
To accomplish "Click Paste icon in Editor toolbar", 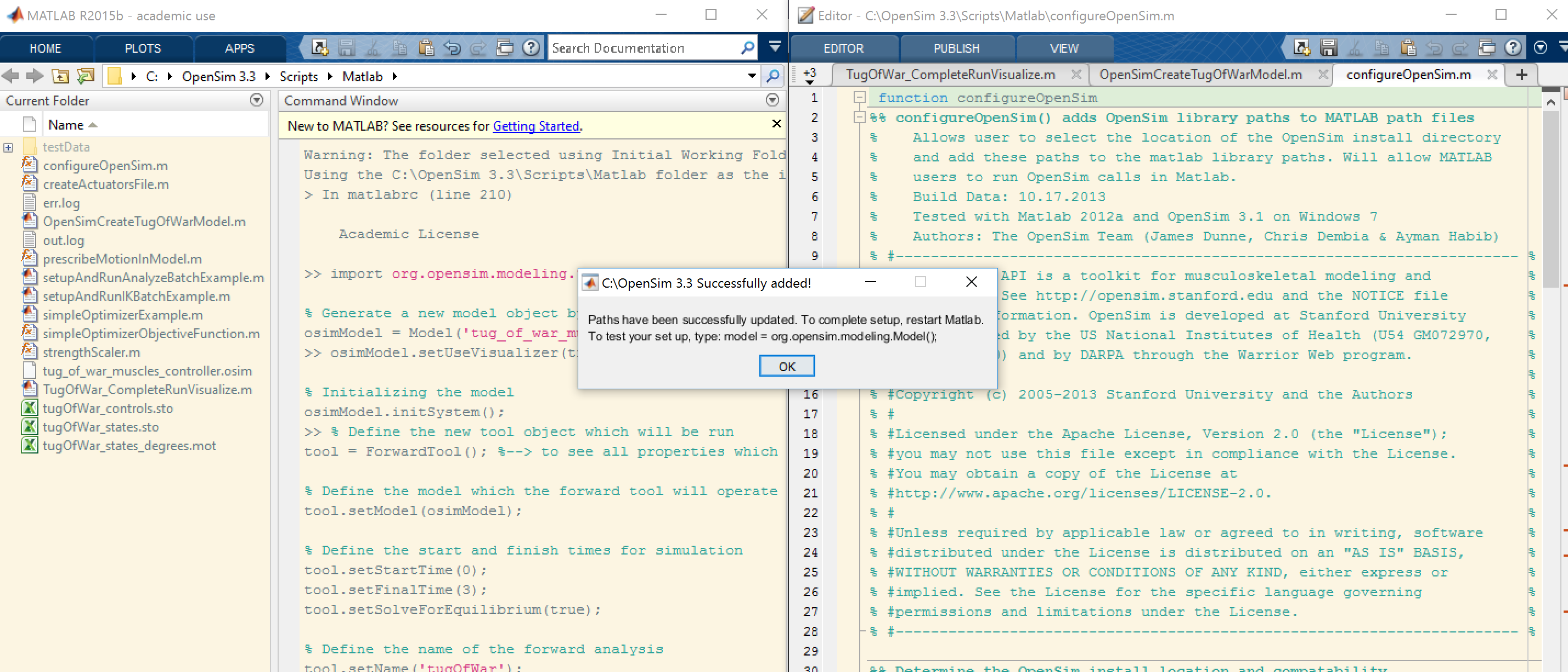I will click(1408, 48).
